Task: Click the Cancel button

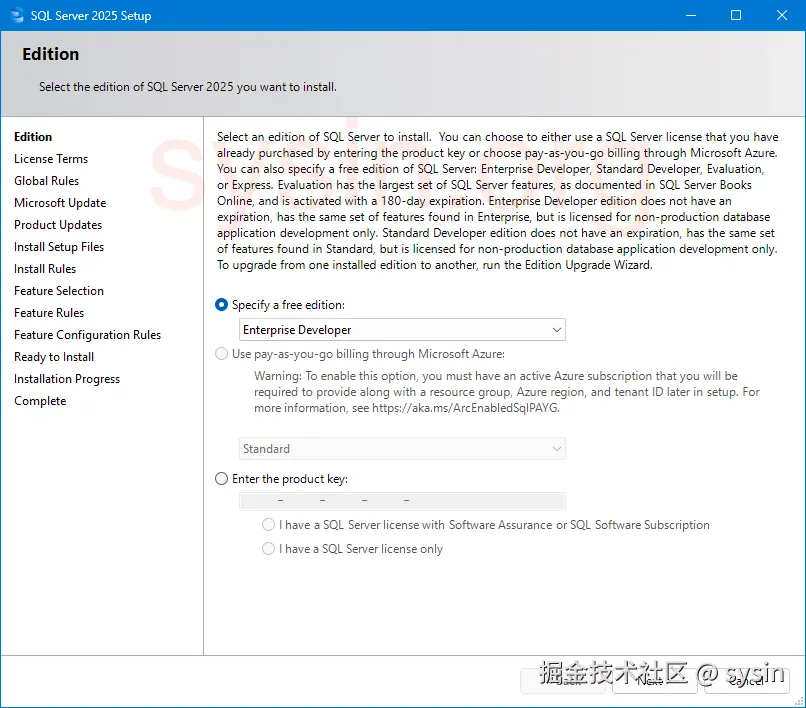Action: (746, 681)
